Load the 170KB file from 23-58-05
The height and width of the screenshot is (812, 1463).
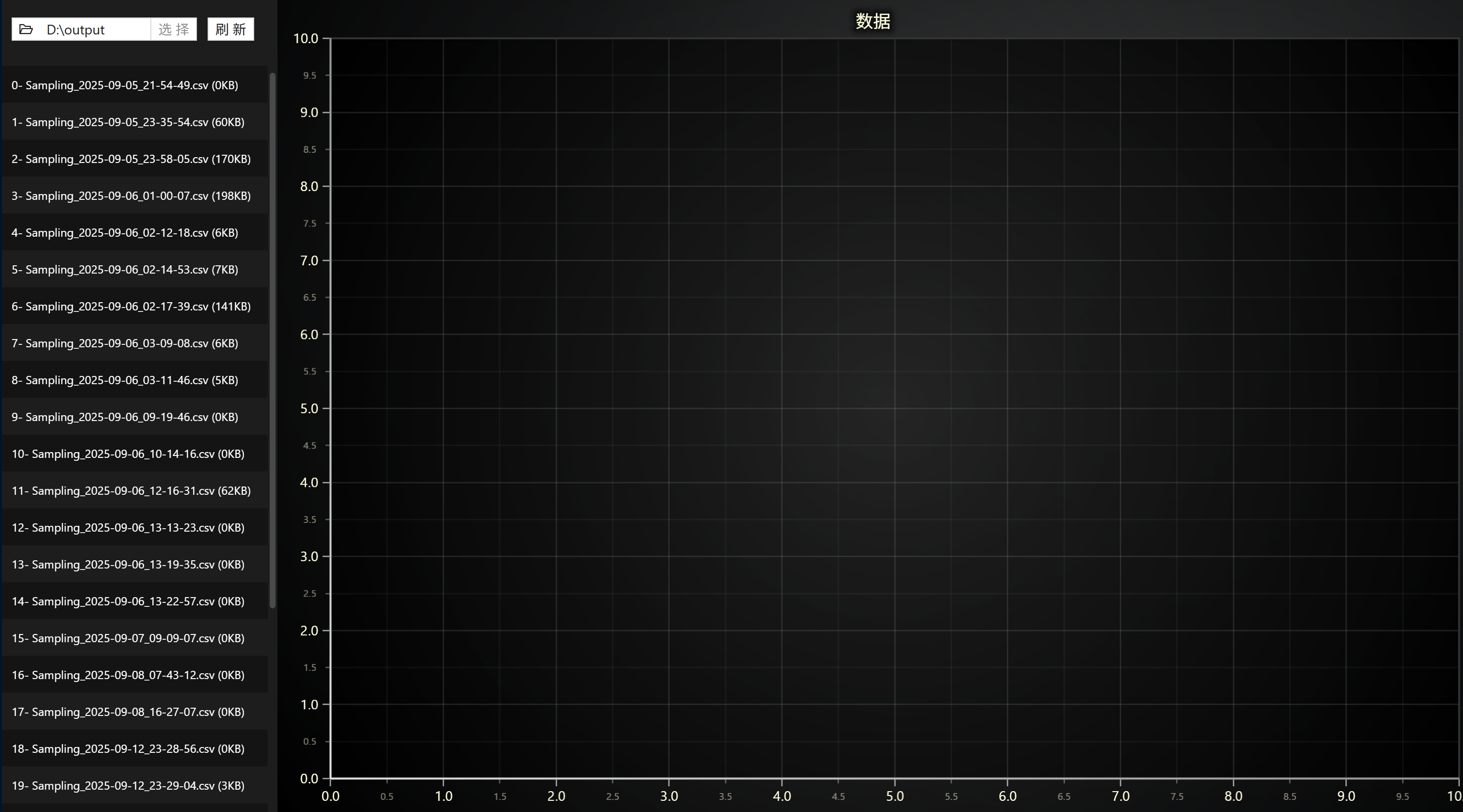click(131, 159)
